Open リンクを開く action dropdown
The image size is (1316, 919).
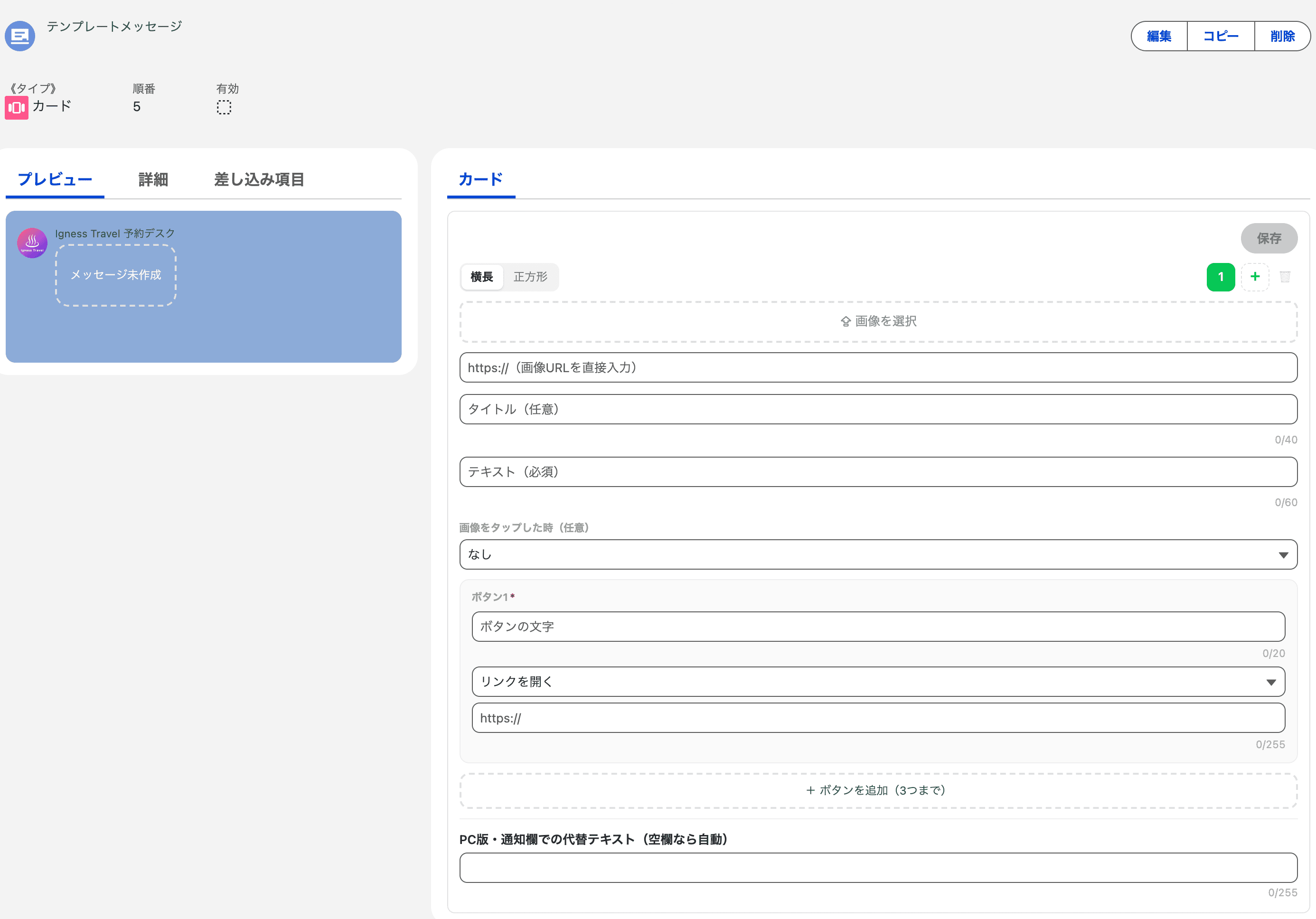878,681
